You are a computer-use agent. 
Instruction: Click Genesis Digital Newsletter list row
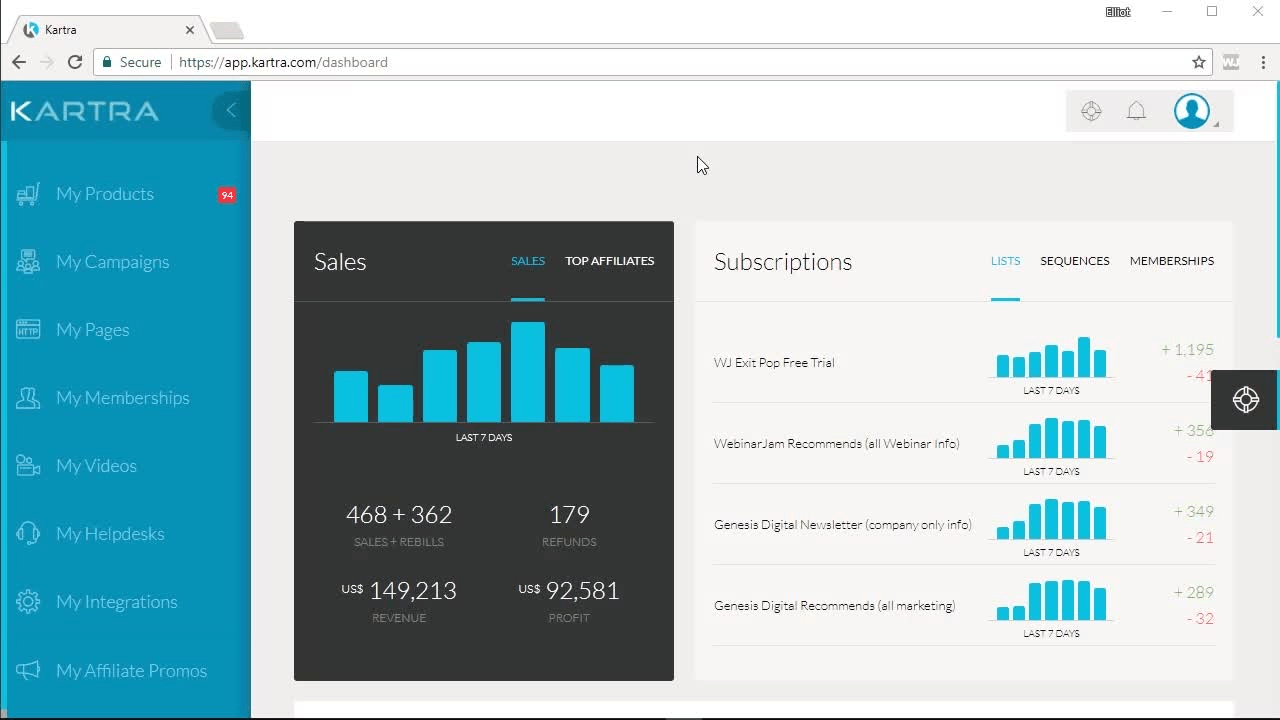tap(842, 525)
